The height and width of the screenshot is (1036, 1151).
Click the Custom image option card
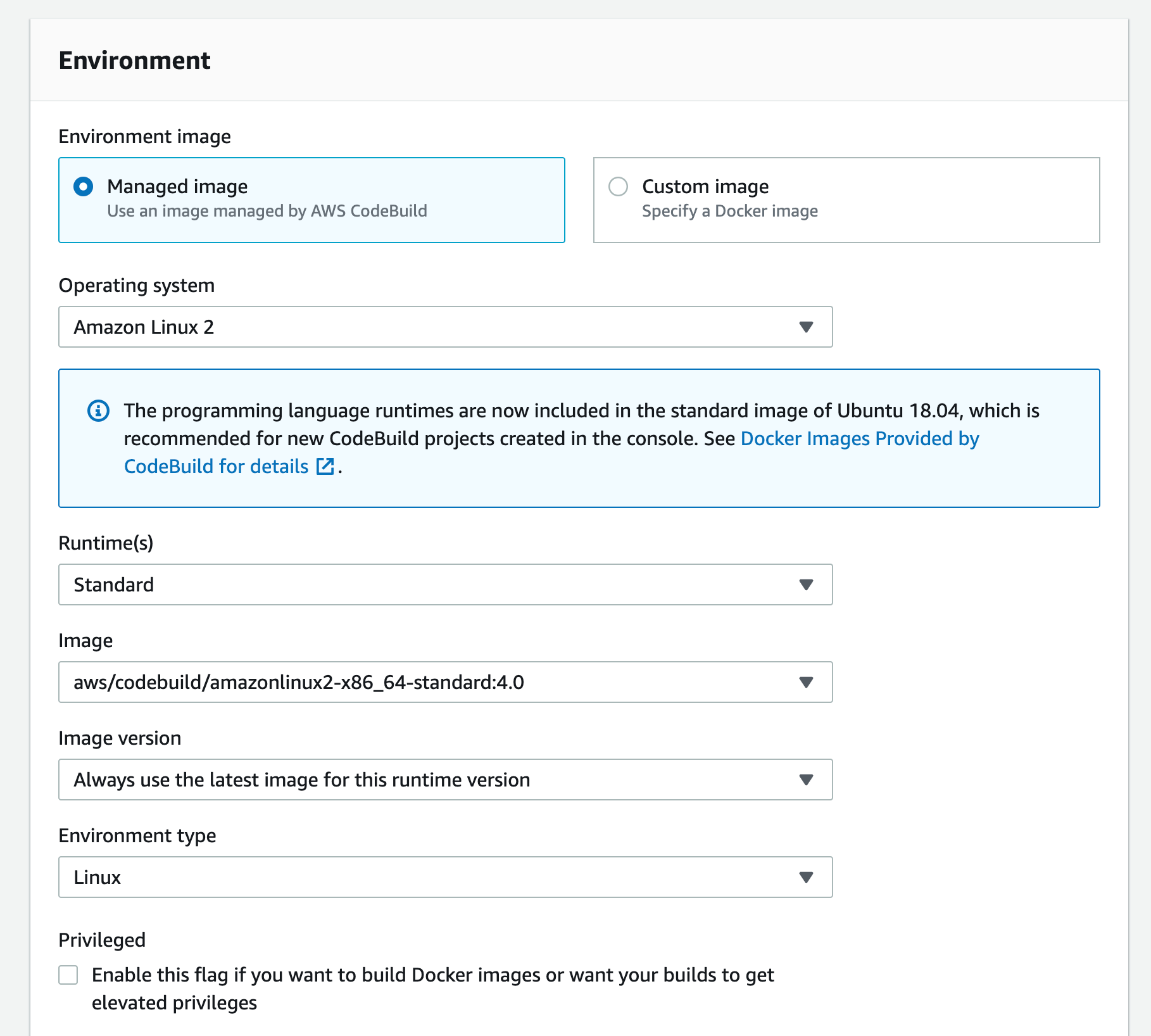[x=845, y=199]
